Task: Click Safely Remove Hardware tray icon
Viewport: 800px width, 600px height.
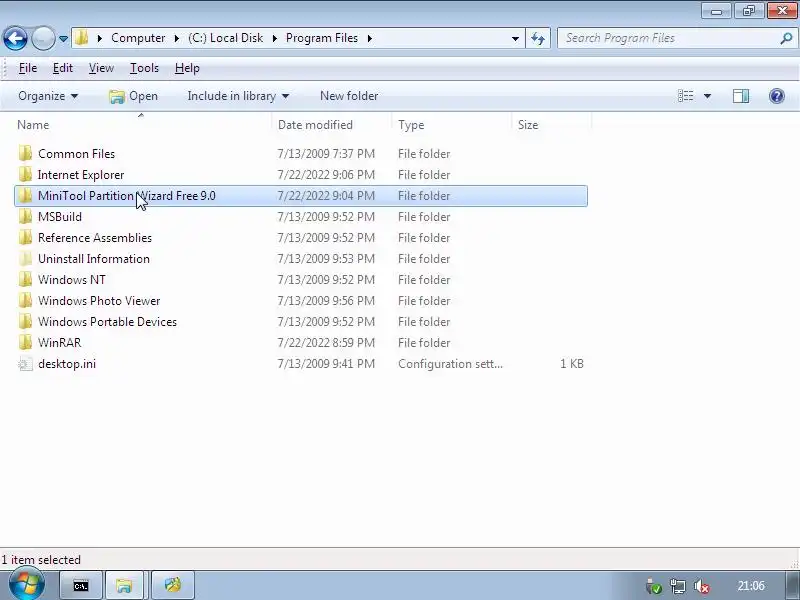Action: click(654, 586)
